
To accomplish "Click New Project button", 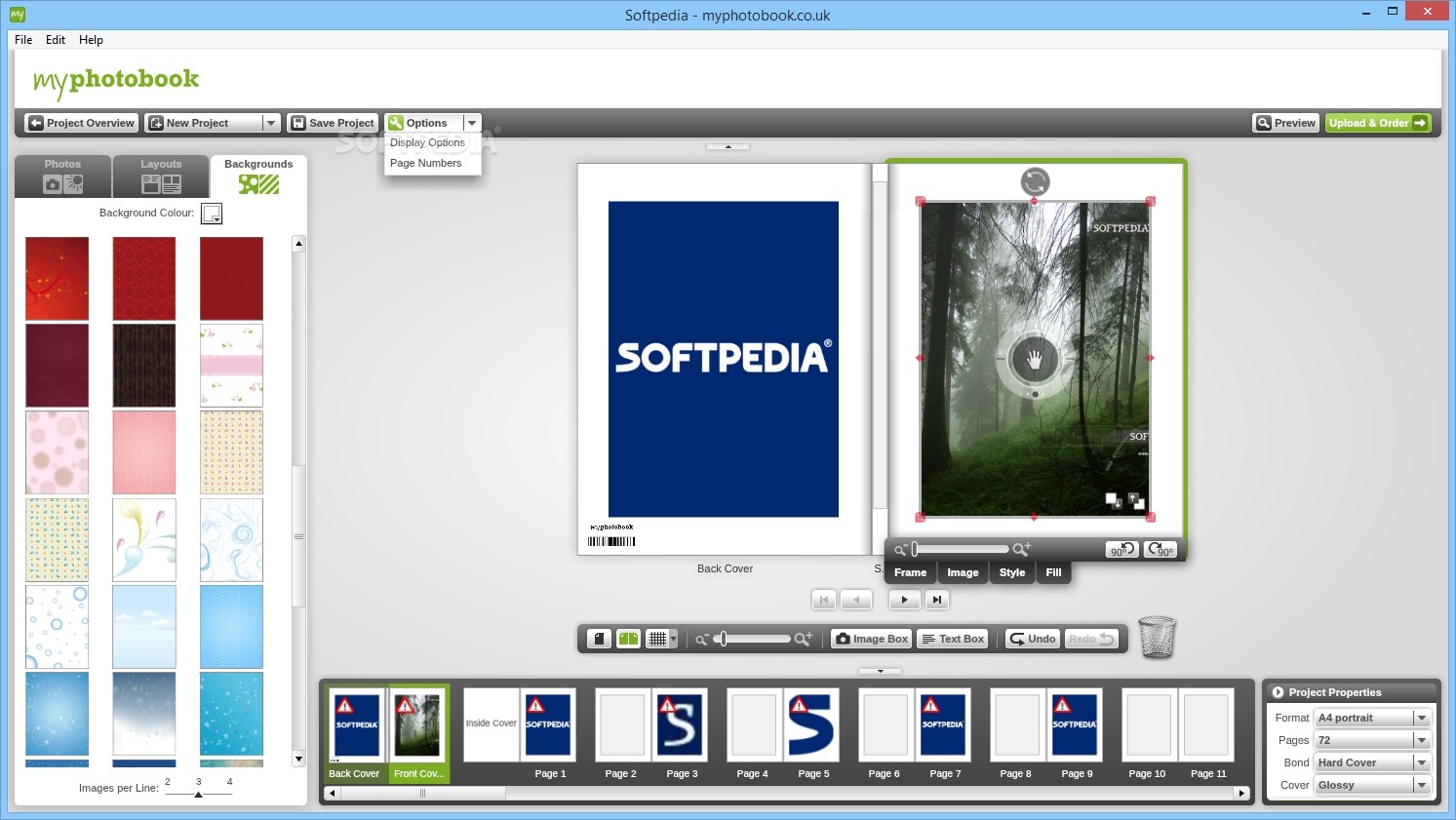I will 204,123.
